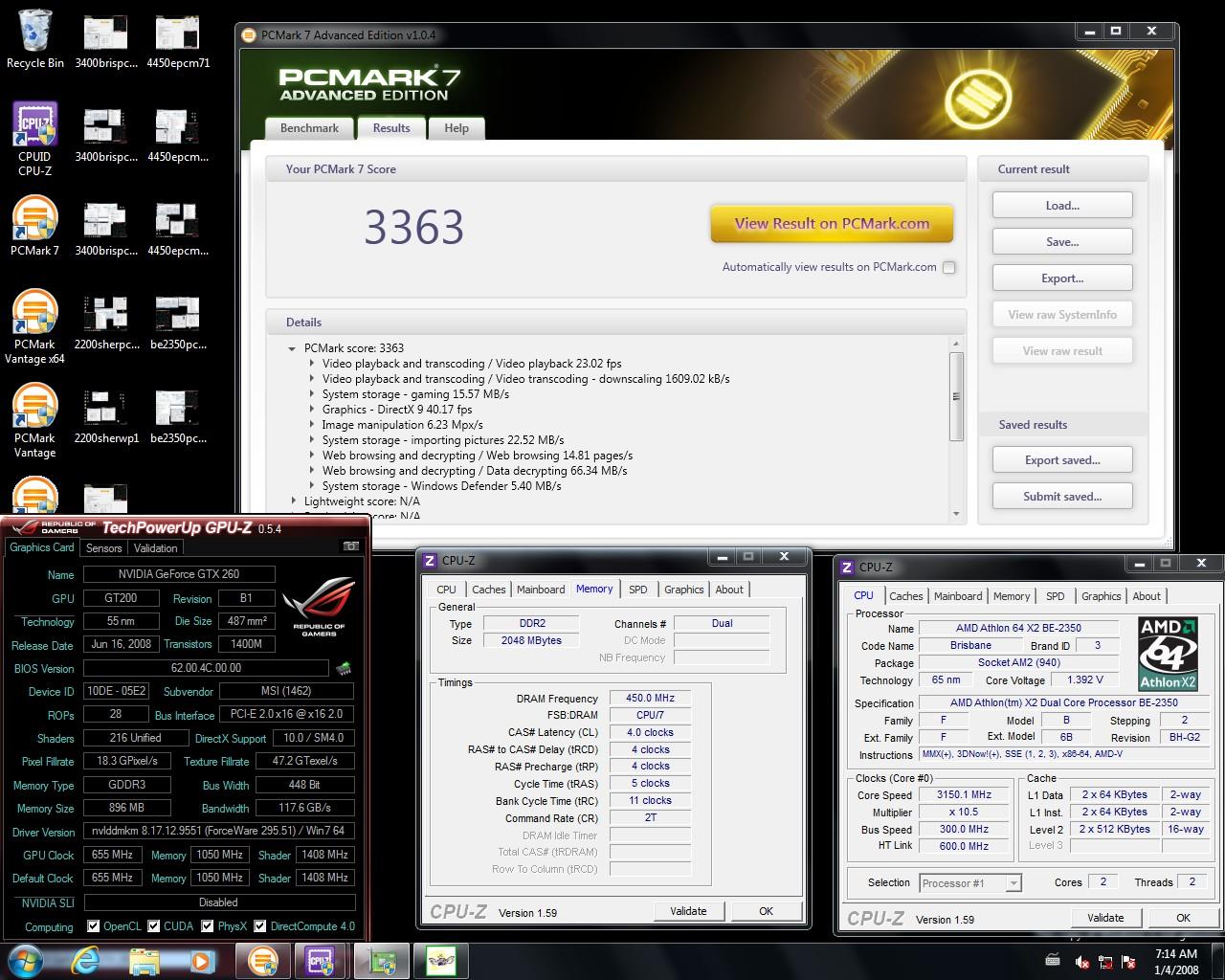Select the 2200sherpc desktop image file
The image size is (1225, 980).
click(106, 322)
